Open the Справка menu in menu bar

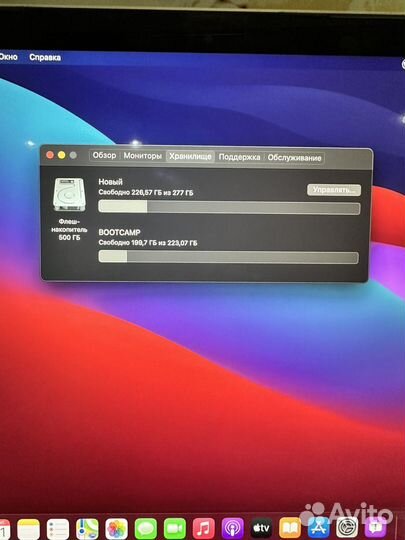pyautogui.click(x=45, y=58)
